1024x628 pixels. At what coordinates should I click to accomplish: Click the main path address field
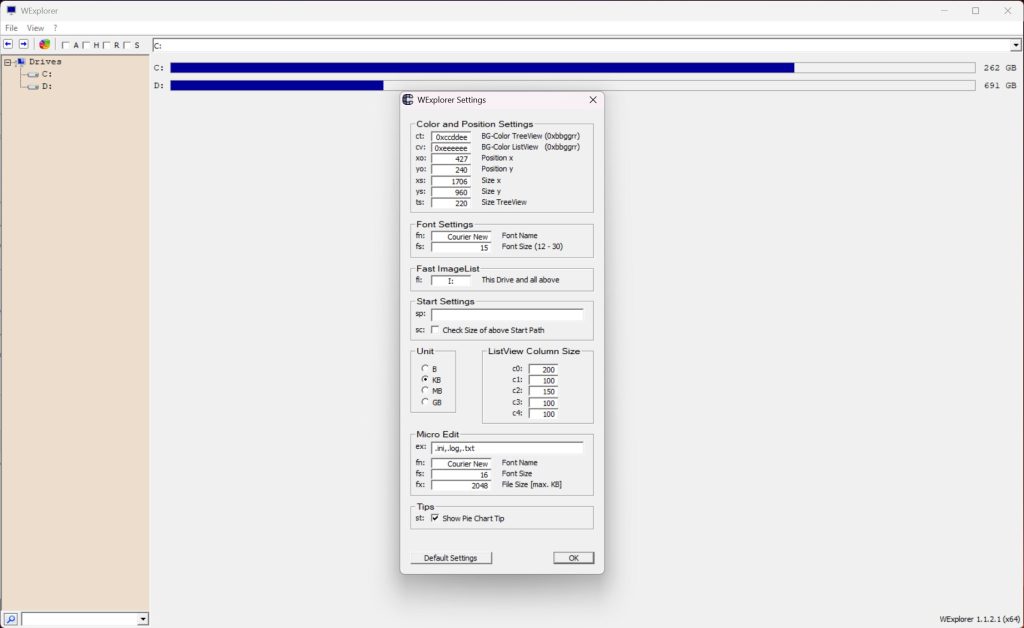point(581,45)
